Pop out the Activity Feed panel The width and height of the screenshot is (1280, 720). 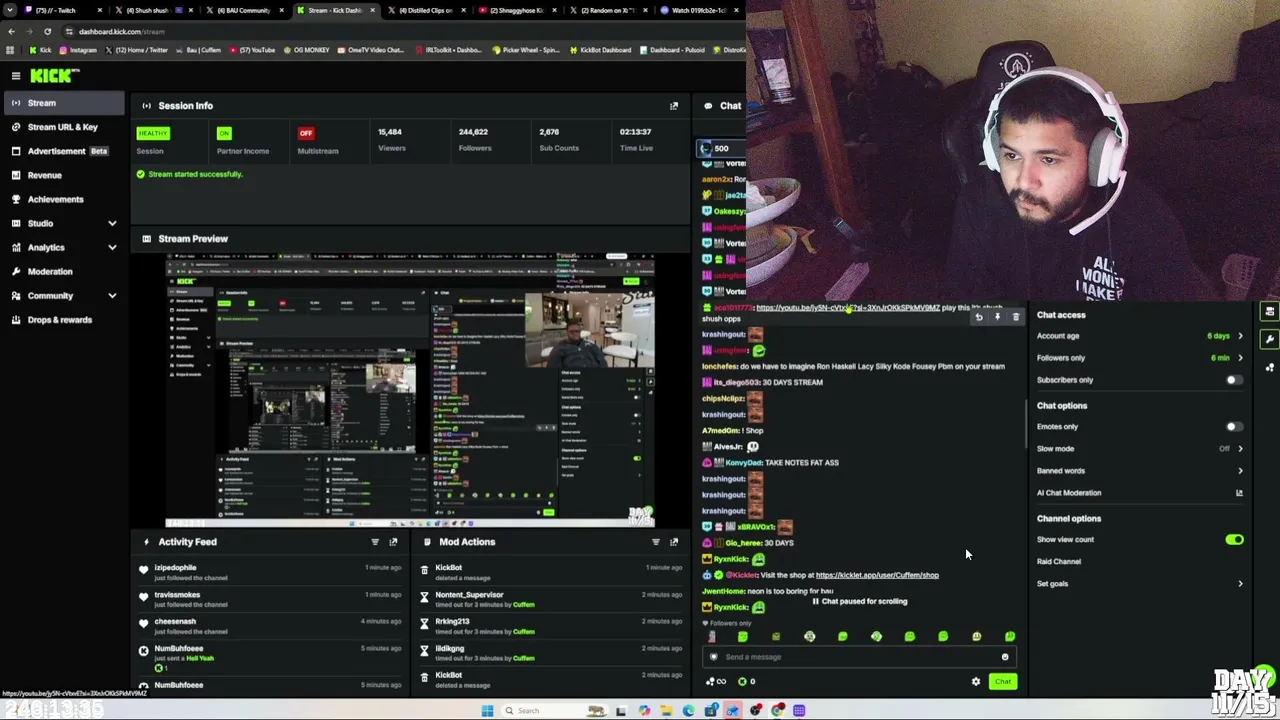393,542
